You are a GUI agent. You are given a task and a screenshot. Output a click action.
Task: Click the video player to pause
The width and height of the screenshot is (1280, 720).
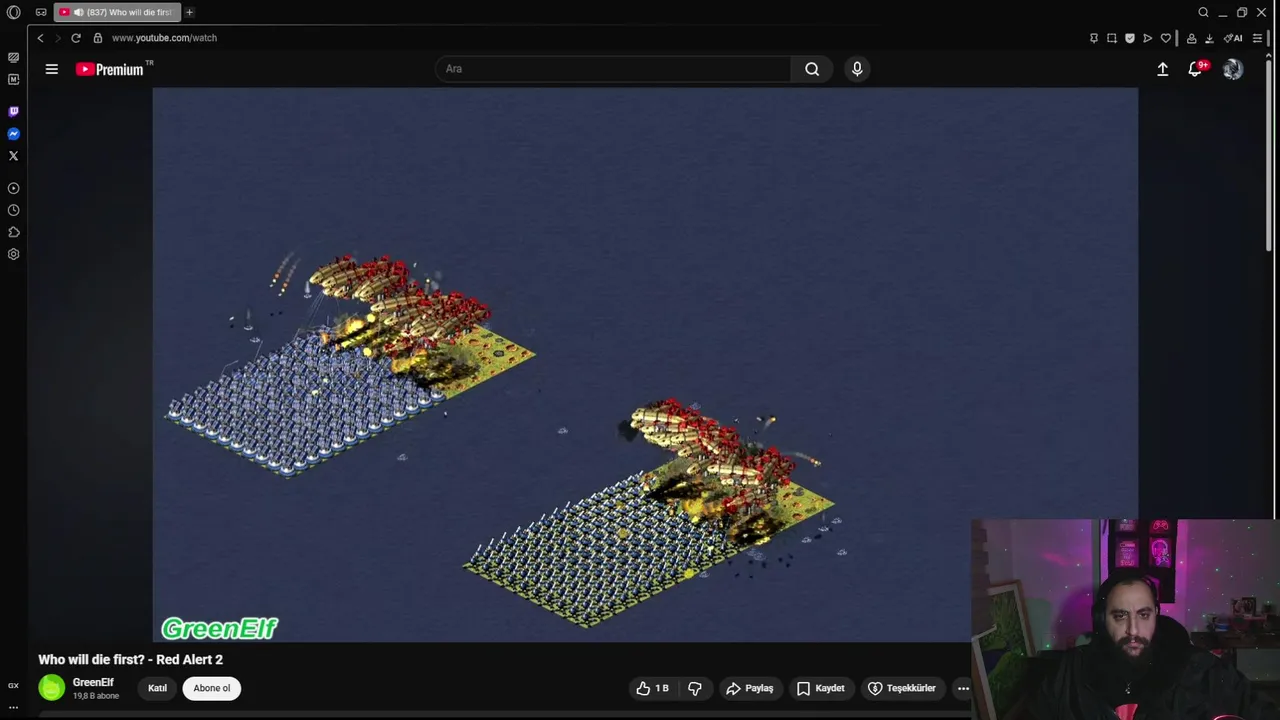pyautogui.click(x=645, y=365)
